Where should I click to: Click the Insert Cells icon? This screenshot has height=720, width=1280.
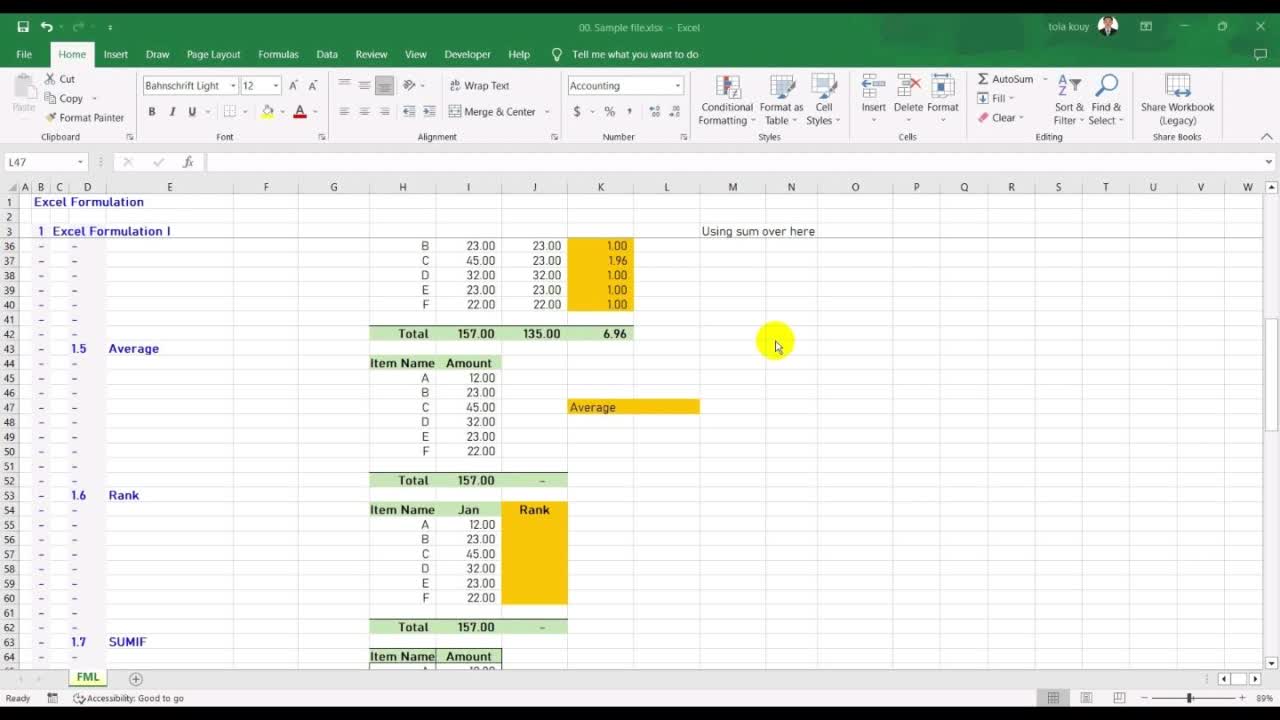(873, 90)
